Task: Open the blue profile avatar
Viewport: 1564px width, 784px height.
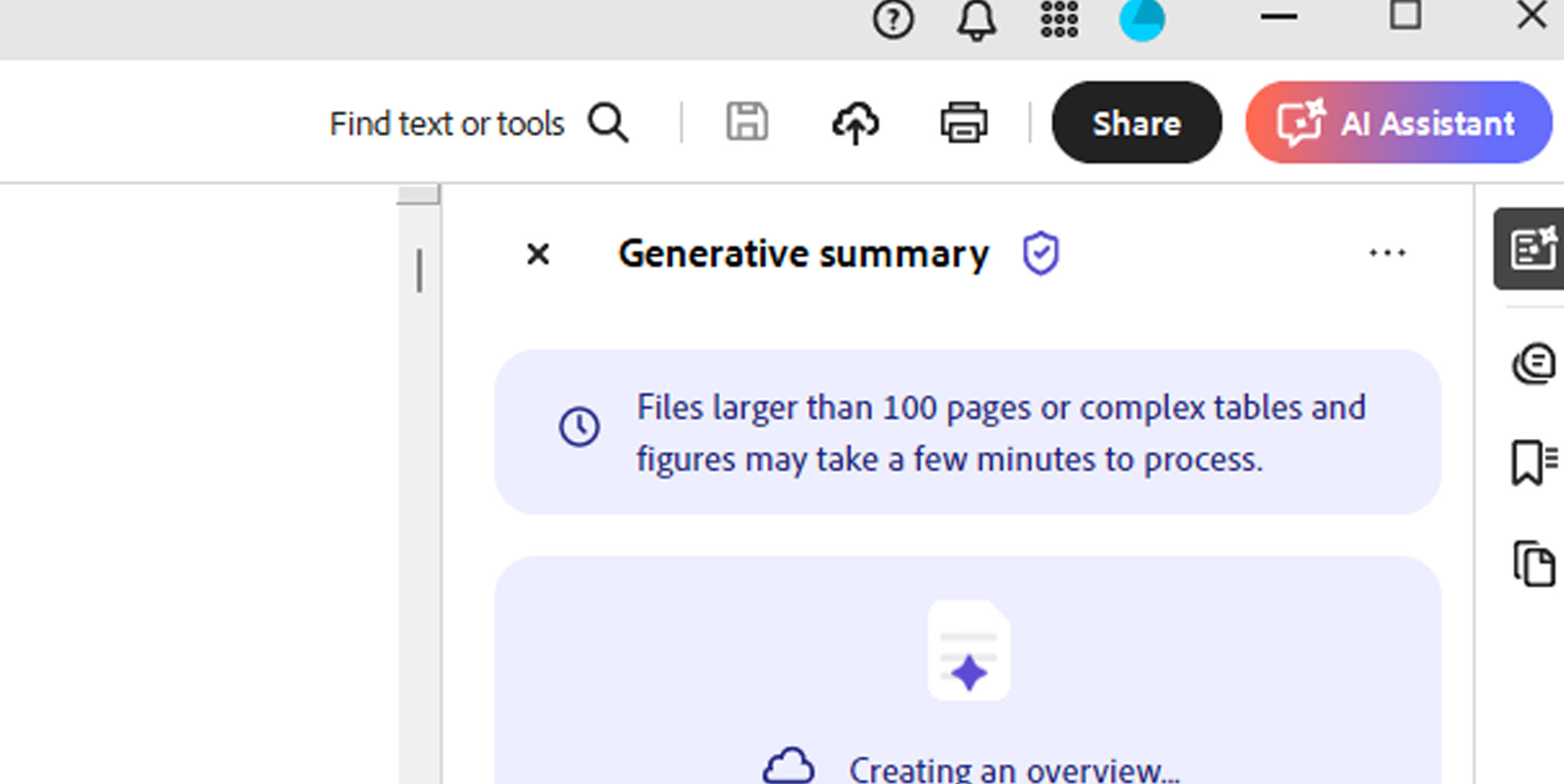Action: [x=1142, y=20]
